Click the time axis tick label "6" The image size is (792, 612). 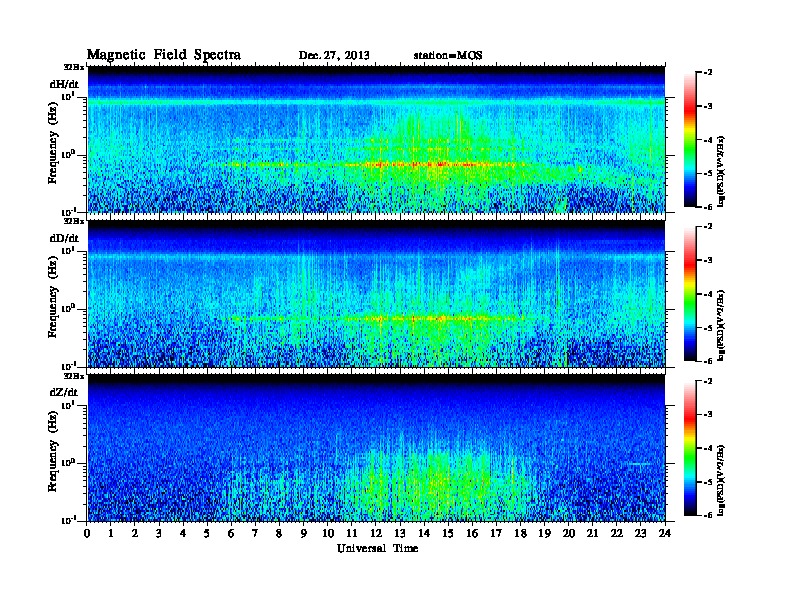pyautogui.click(x=231, y=533)
